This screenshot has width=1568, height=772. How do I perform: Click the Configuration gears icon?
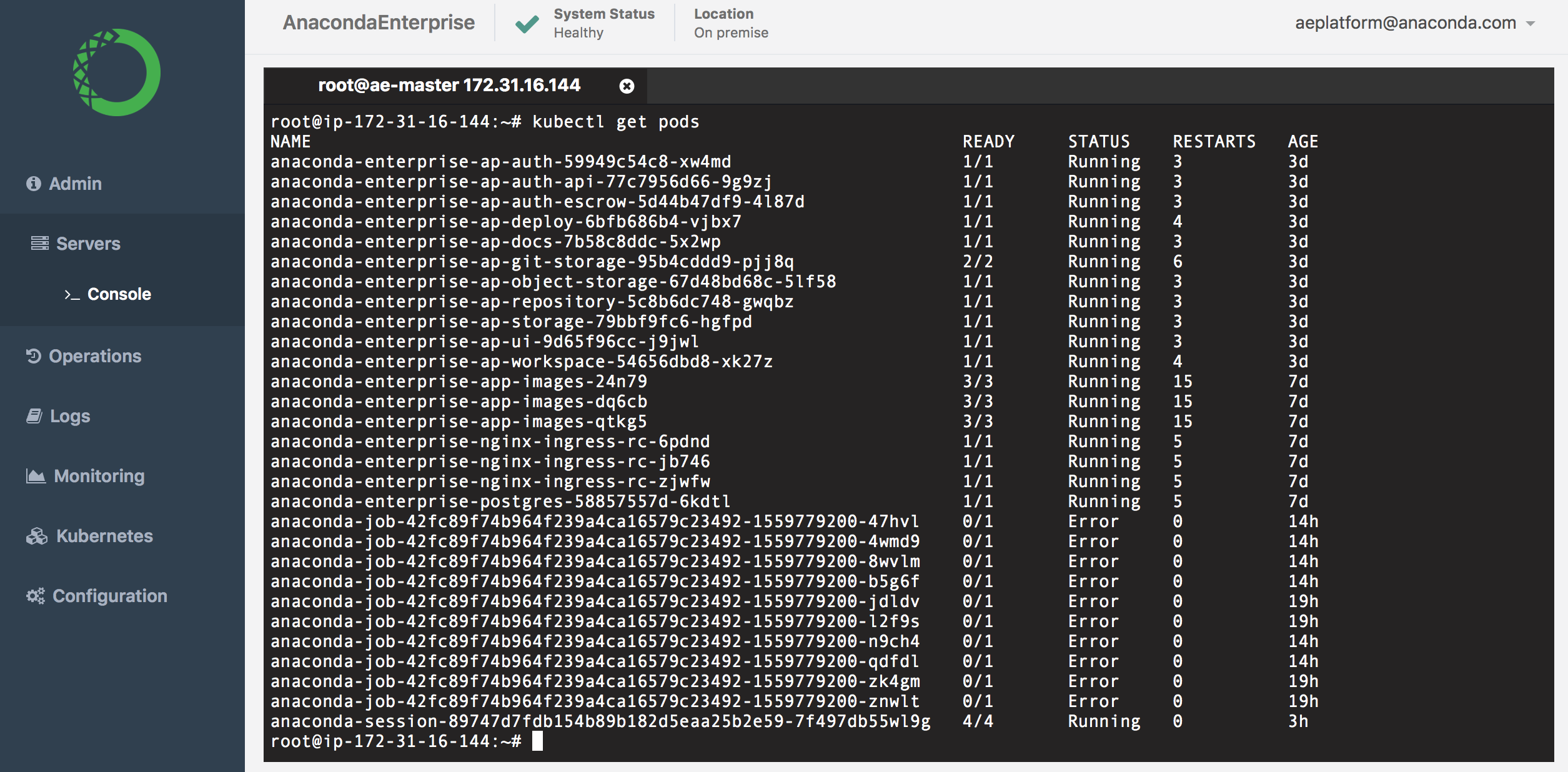[36, 596]
